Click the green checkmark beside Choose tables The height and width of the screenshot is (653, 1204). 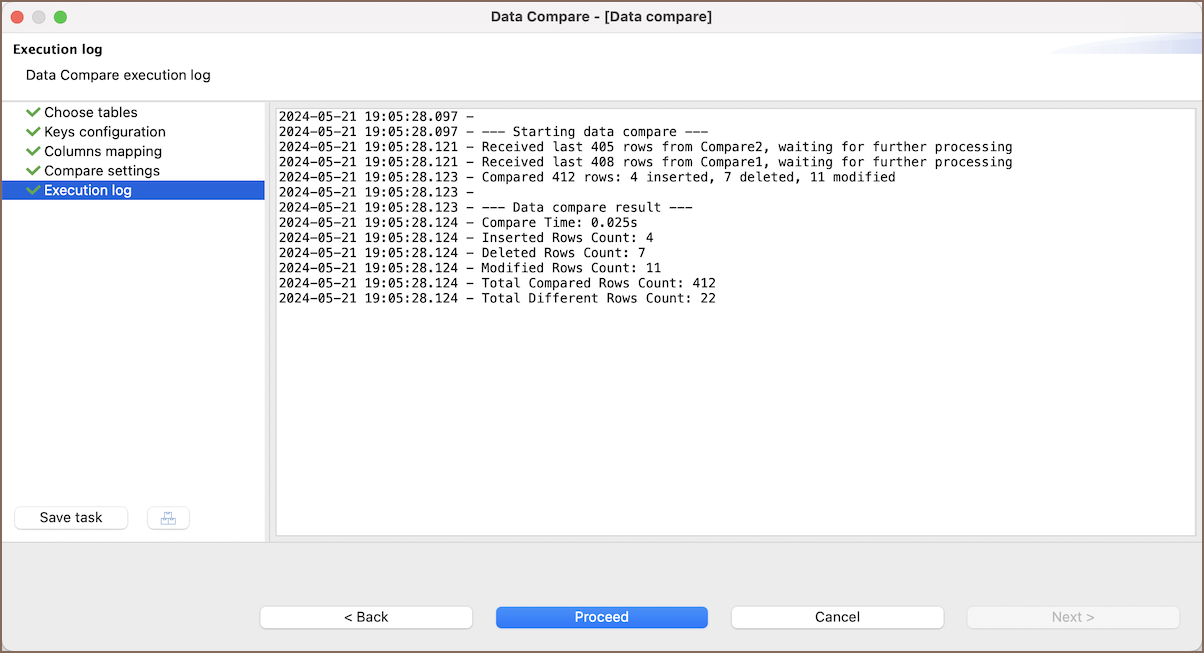[x=33, y=113]
